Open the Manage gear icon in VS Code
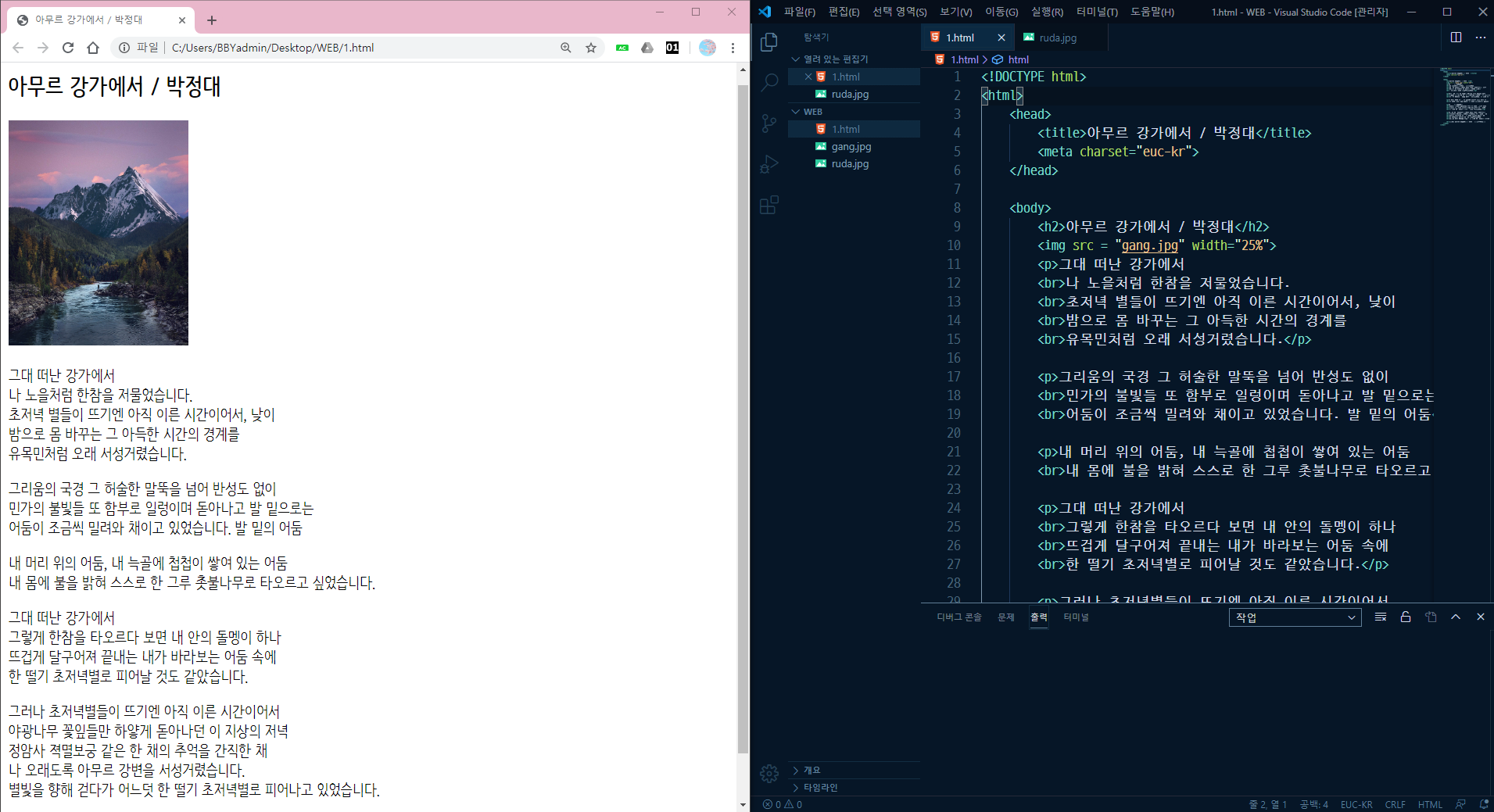This screenshot has width=1494, height=812. (x=769, y=774)
